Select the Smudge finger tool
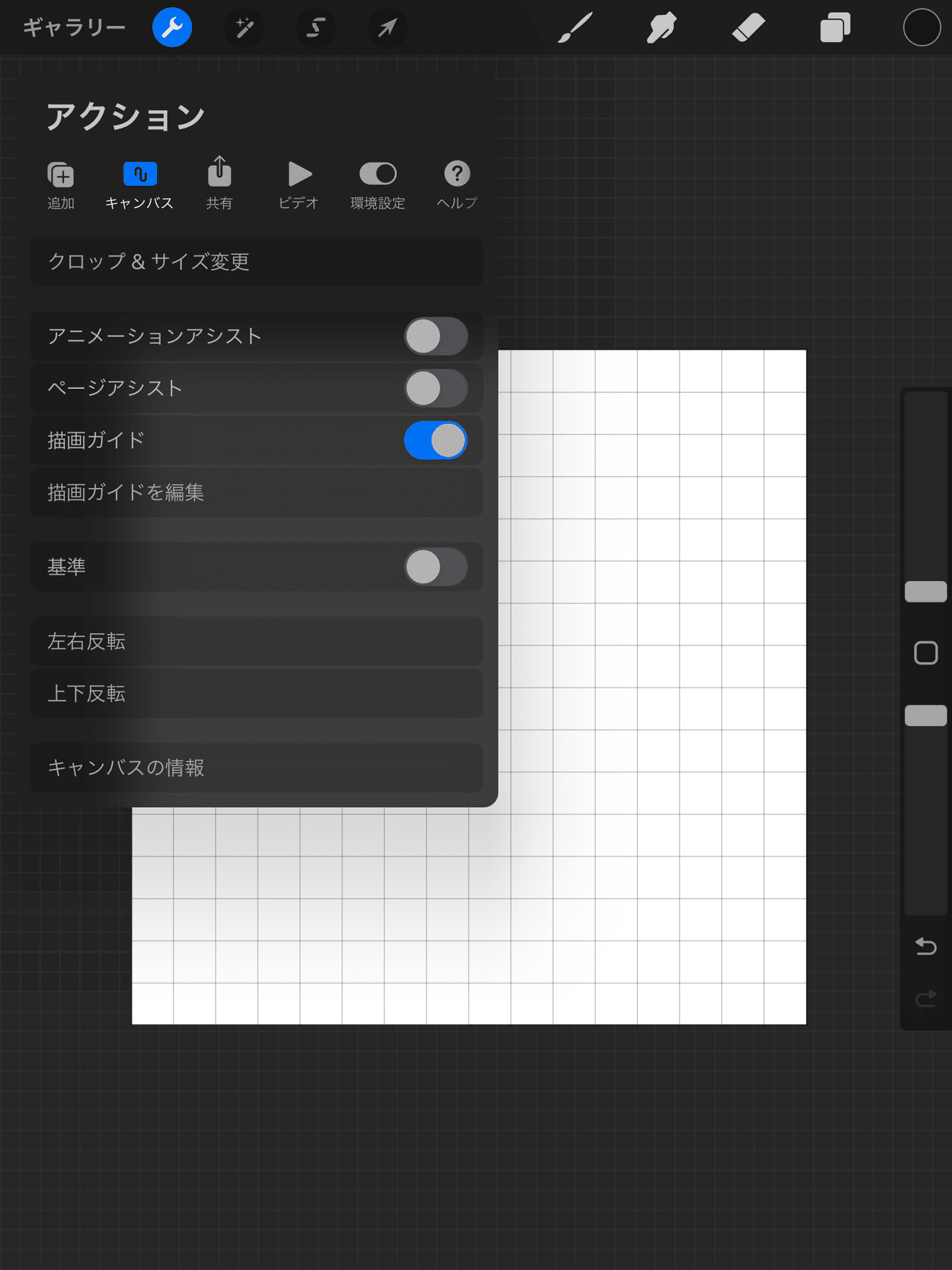The image size is (952, 1270). point(661,28)
